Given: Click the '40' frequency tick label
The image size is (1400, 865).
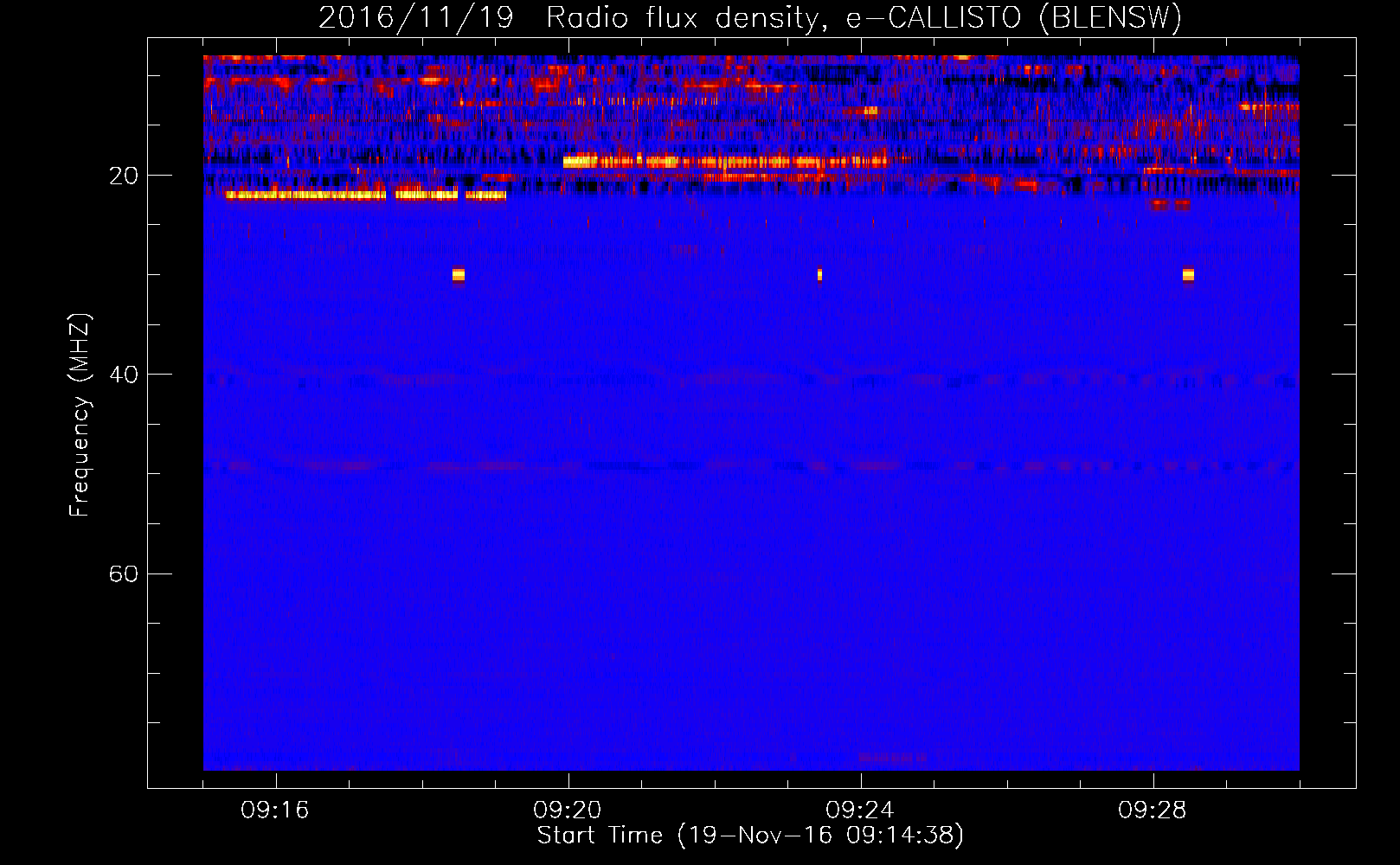Looking at the screenshot, I should click(123, 375).
